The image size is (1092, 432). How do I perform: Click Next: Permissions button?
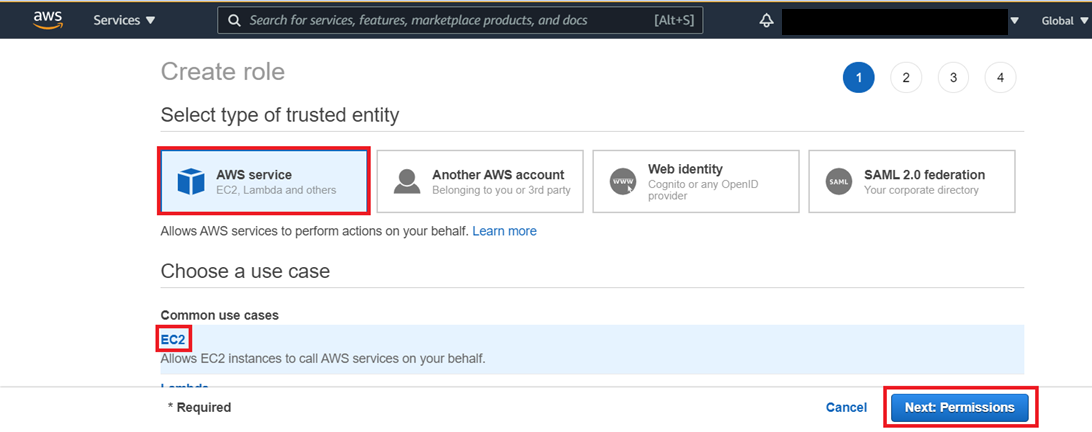(x=959, y=408)
